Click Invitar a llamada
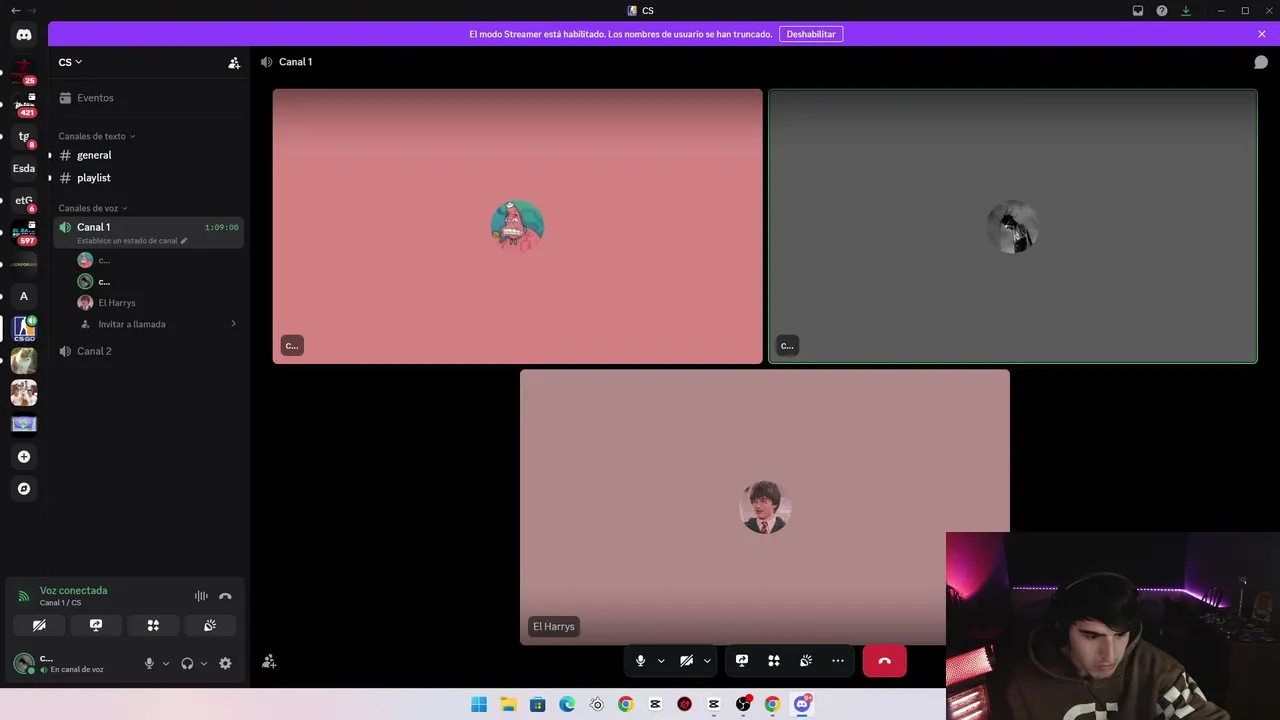Screen dimensions: 1280x720 [x=132, y=324]
